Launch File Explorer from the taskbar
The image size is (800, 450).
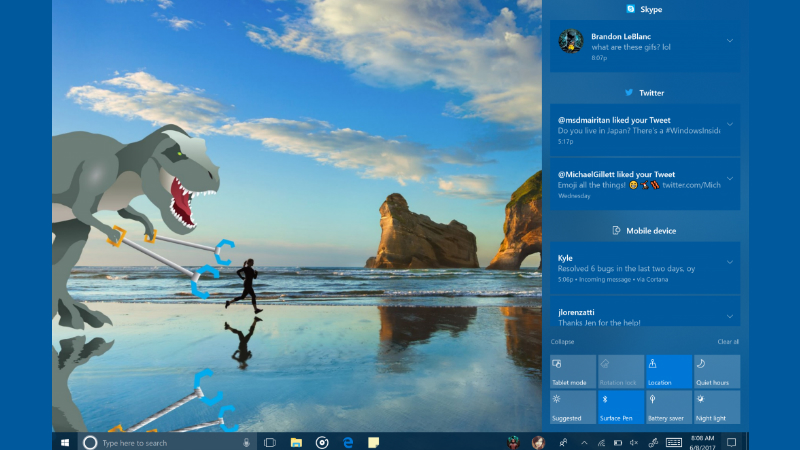point(296,441)
